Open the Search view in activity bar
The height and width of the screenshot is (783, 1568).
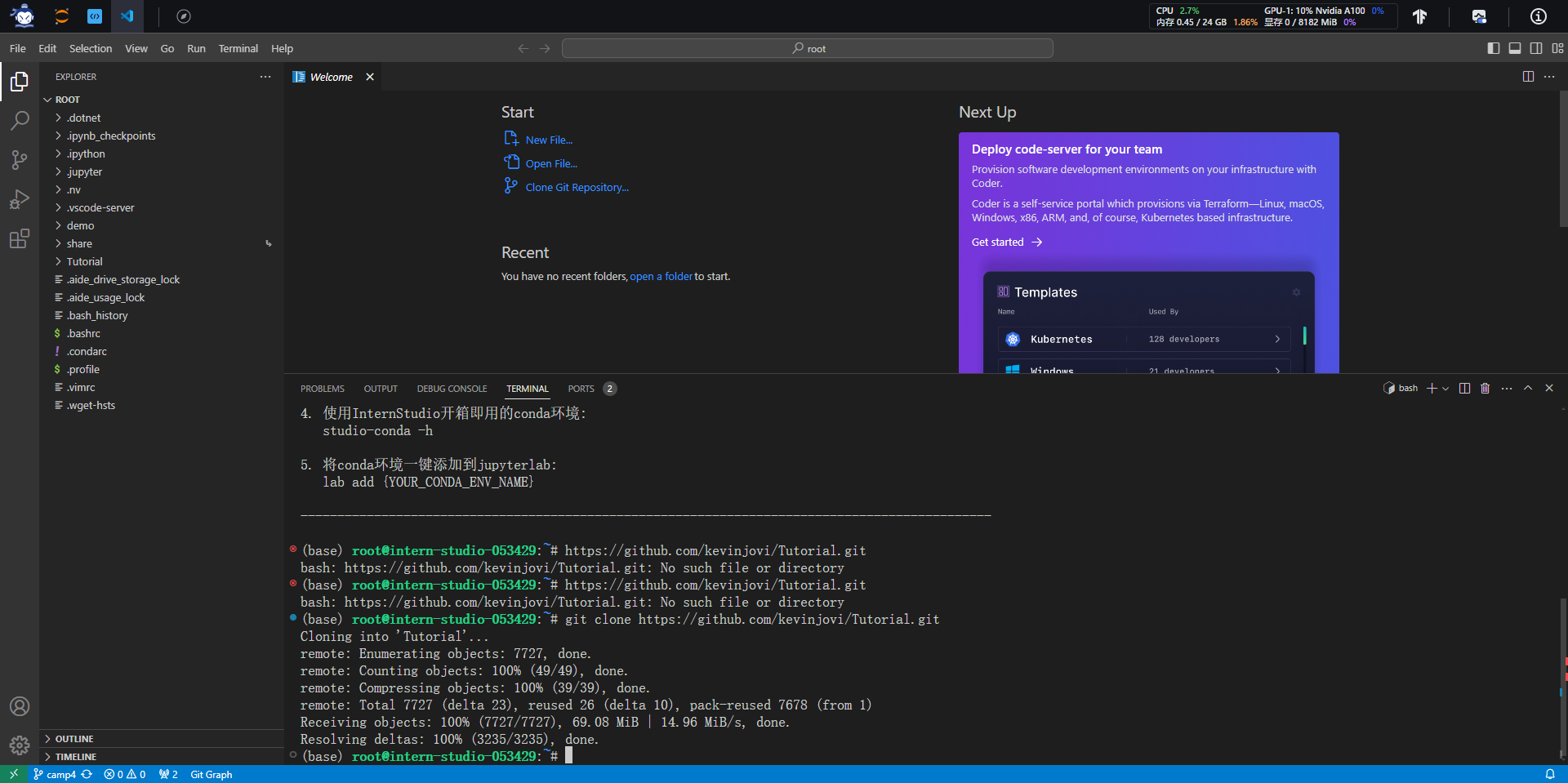click(20, 121)
